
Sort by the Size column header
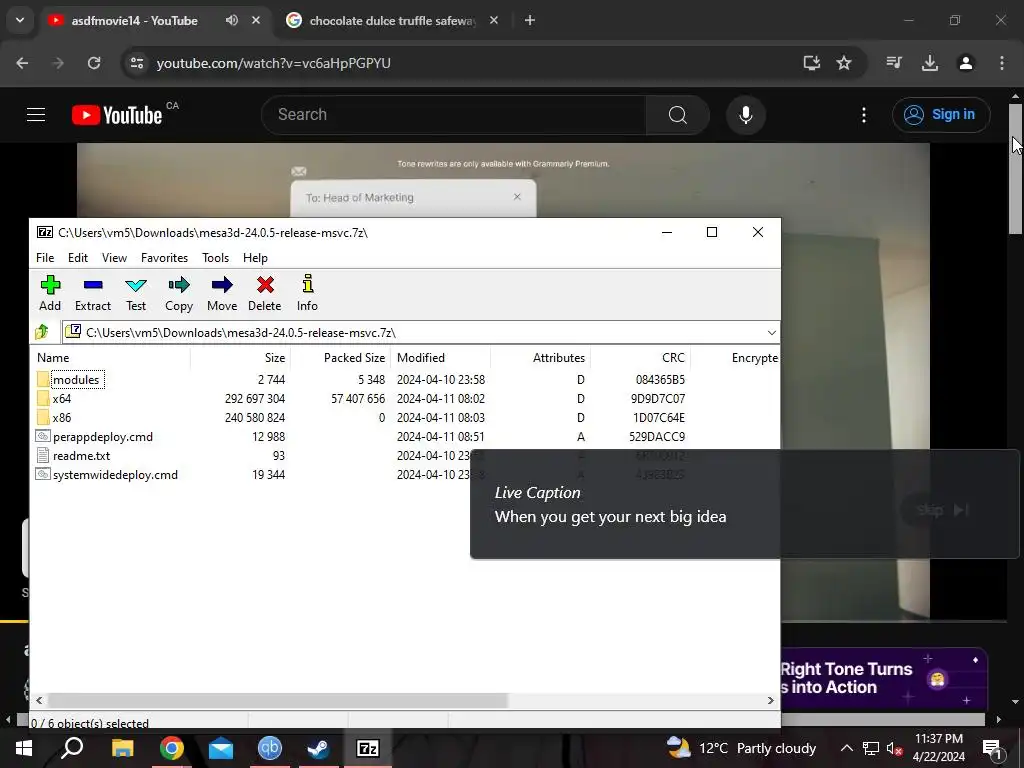(x=240, y=358)
